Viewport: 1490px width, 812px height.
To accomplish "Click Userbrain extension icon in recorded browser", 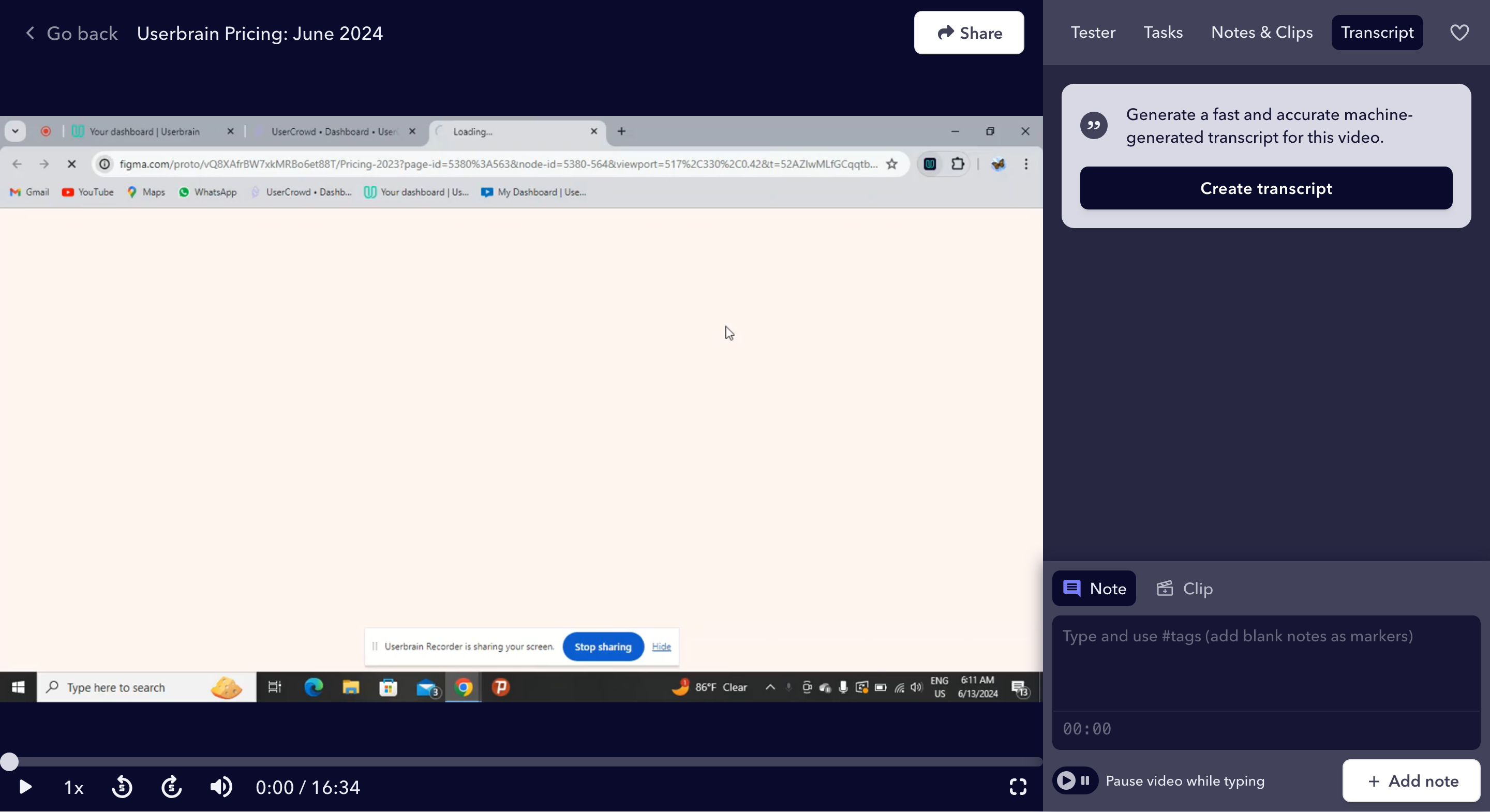I will [930, 164].
